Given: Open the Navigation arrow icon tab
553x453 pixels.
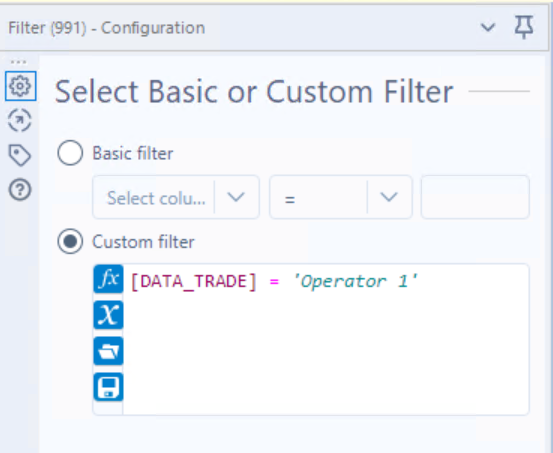Looking at the screenshot, I should pos(20,120).
